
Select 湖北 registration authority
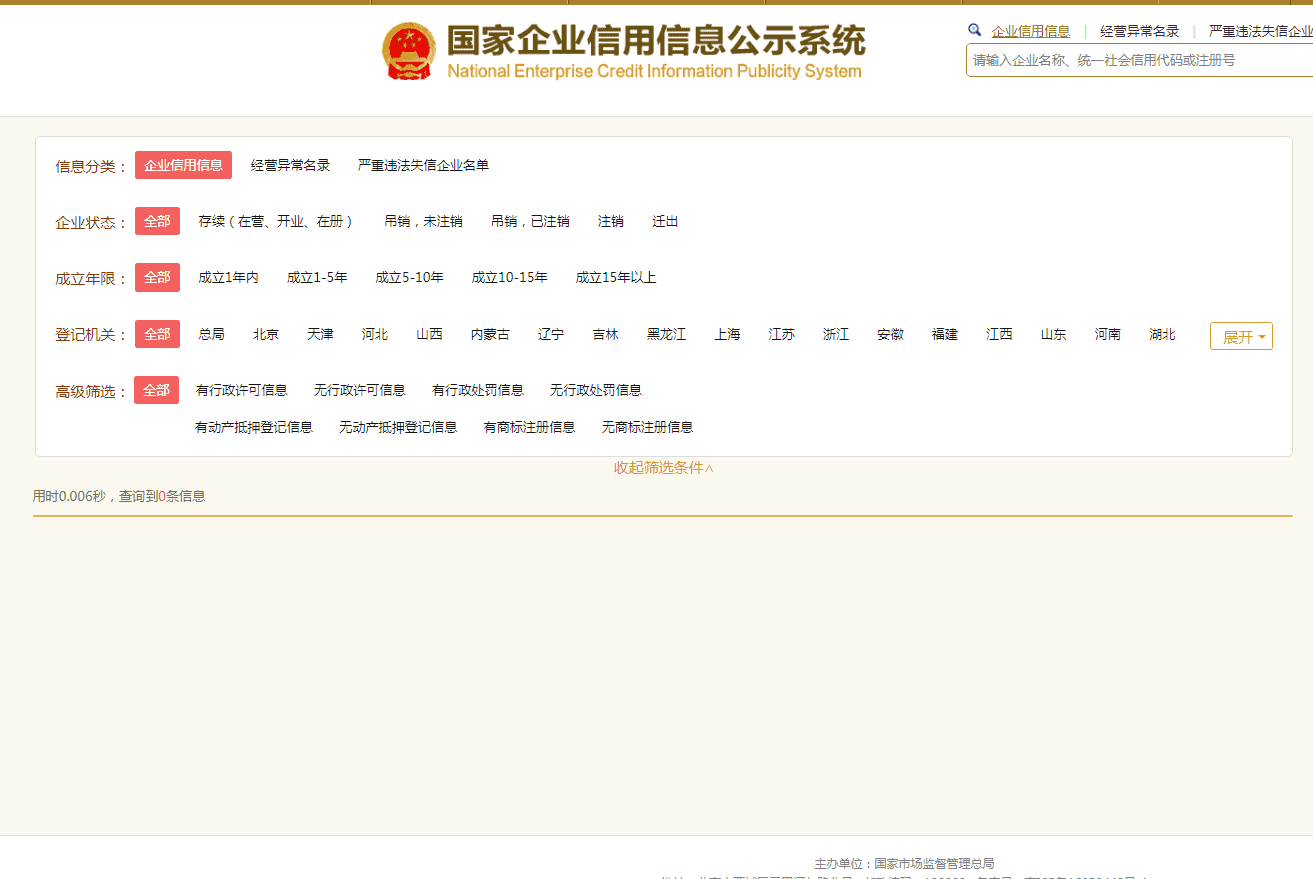pyautogui.click(x=1162, y=334)
